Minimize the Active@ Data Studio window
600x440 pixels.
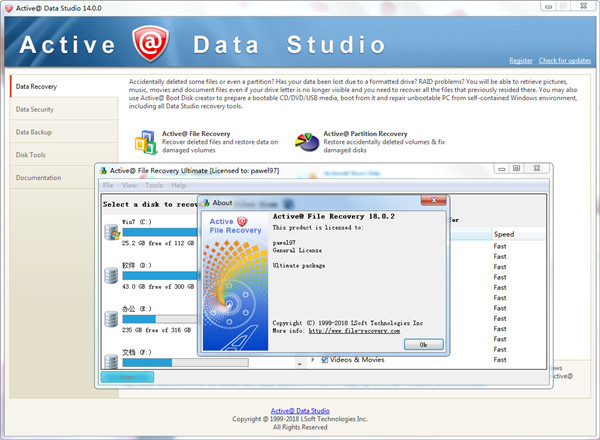click(x=548, y=6)
